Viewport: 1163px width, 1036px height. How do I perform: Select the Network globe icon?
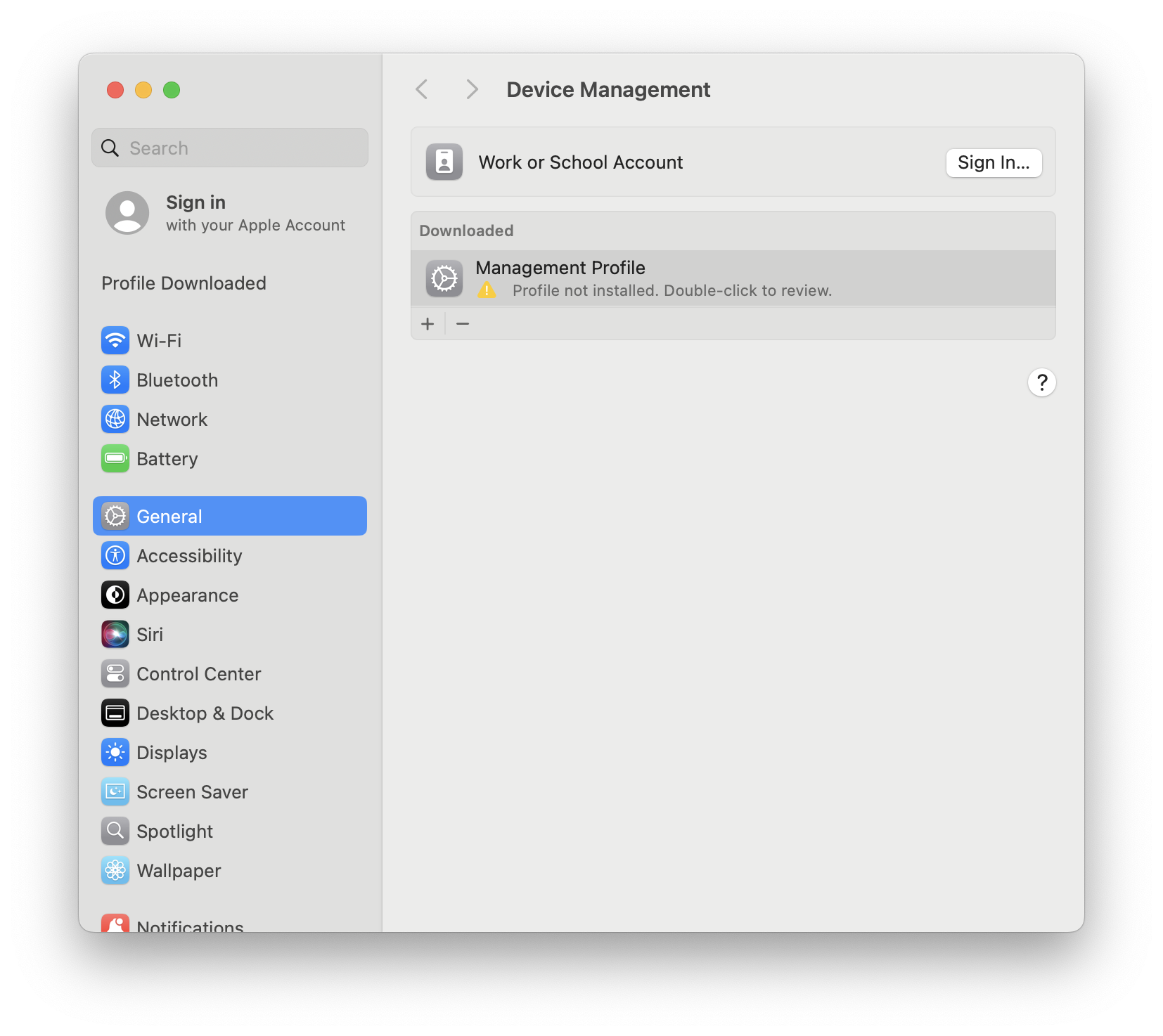pos(115,420)
